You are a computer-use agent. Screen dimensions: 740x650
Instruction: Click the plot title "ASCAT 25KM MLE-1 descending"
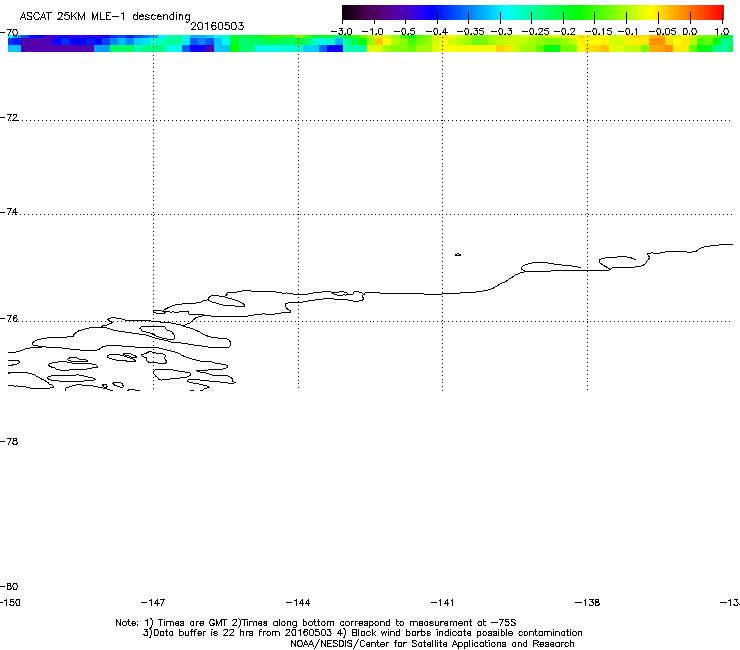tap(105, 16)
